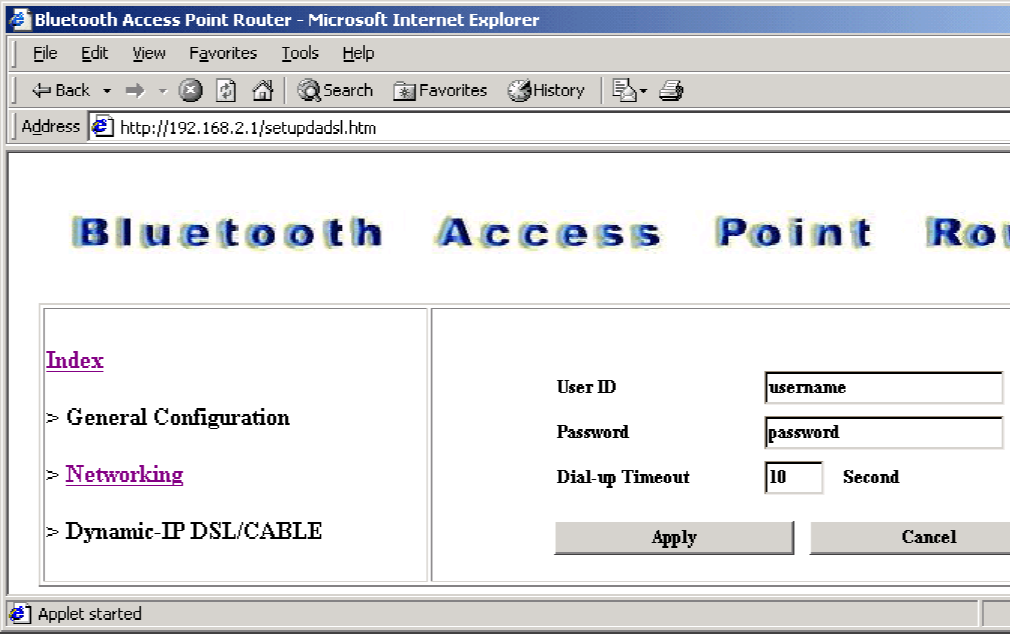Click the 'User ID' label
This screenshot has width=1010, height=634.
(586, 387)
